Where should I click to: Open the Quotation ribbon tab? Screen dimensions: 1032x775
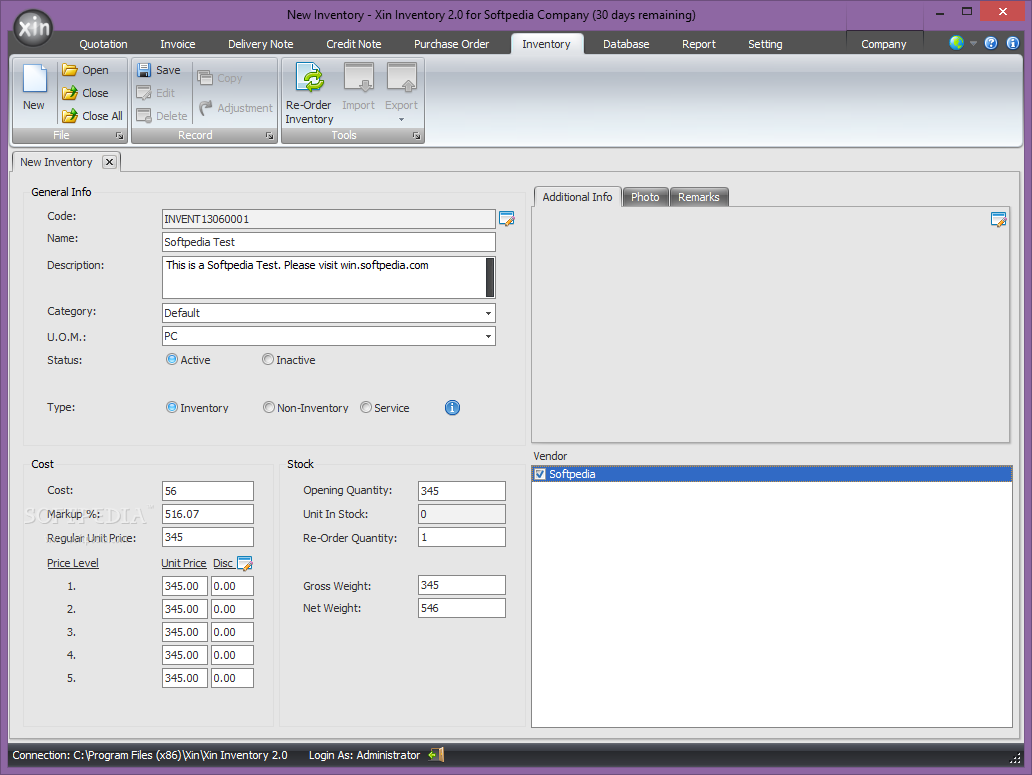tap(103, 44)
